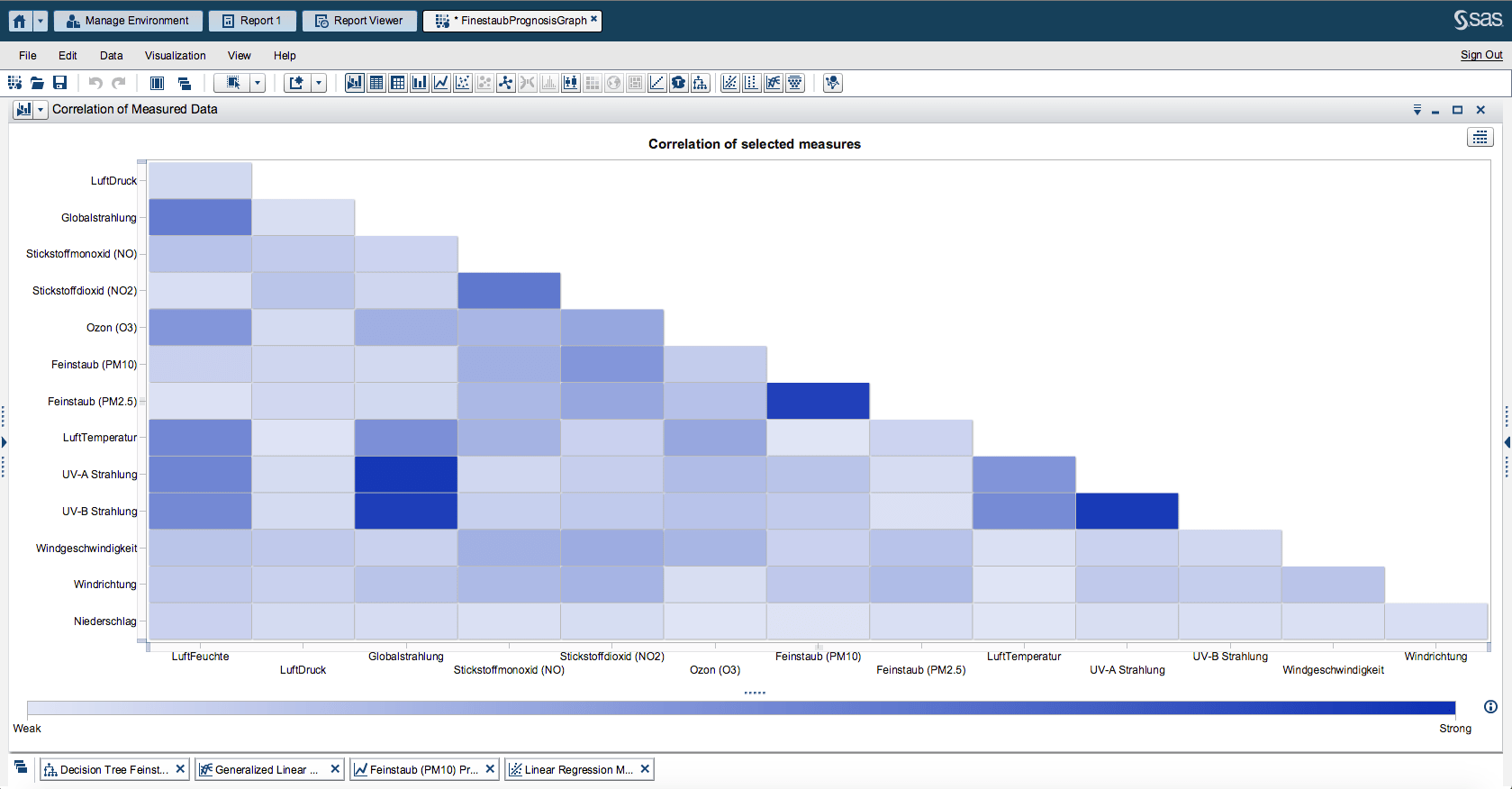
Task: Open the visualization type dropdown beside the title
Action: point(41,110)
